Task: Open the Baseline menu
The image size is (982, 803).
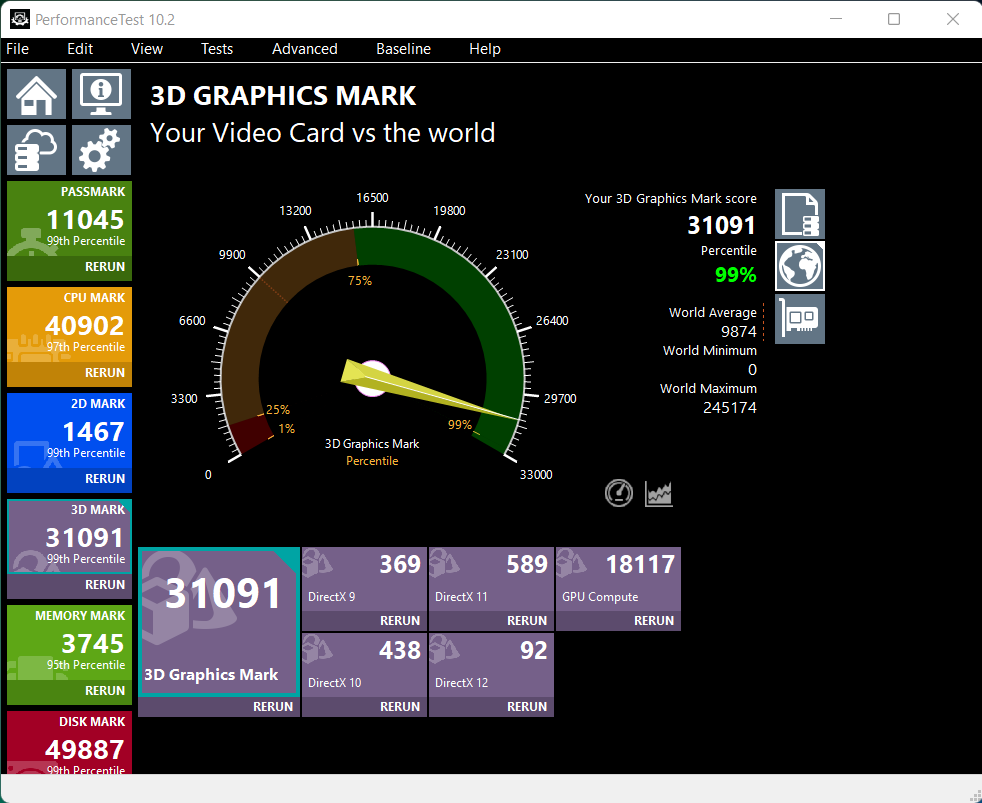Action: tap(403, 49)
